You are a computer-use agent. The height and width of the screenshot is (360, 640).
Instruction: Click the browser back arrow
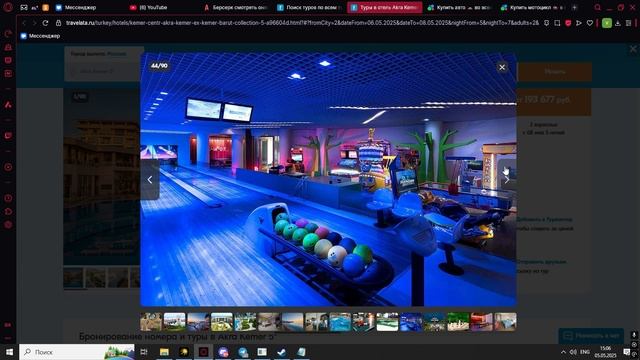click(x=24, y=23)
